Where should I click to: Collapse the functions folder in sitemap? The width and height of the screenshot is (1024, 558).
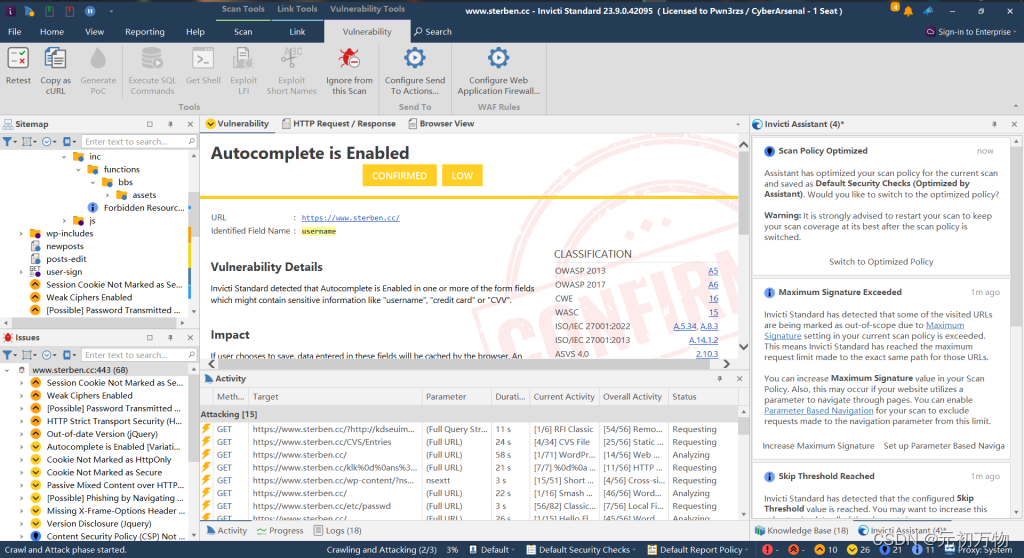pos(78,169)
